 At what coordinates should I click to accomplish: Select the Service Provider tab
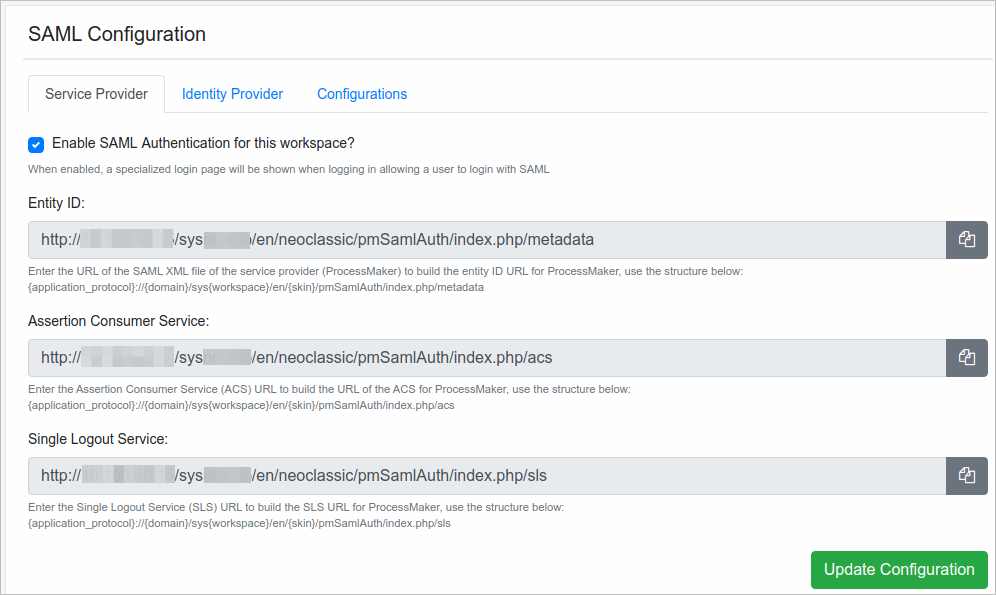click(x=96, y=94)
